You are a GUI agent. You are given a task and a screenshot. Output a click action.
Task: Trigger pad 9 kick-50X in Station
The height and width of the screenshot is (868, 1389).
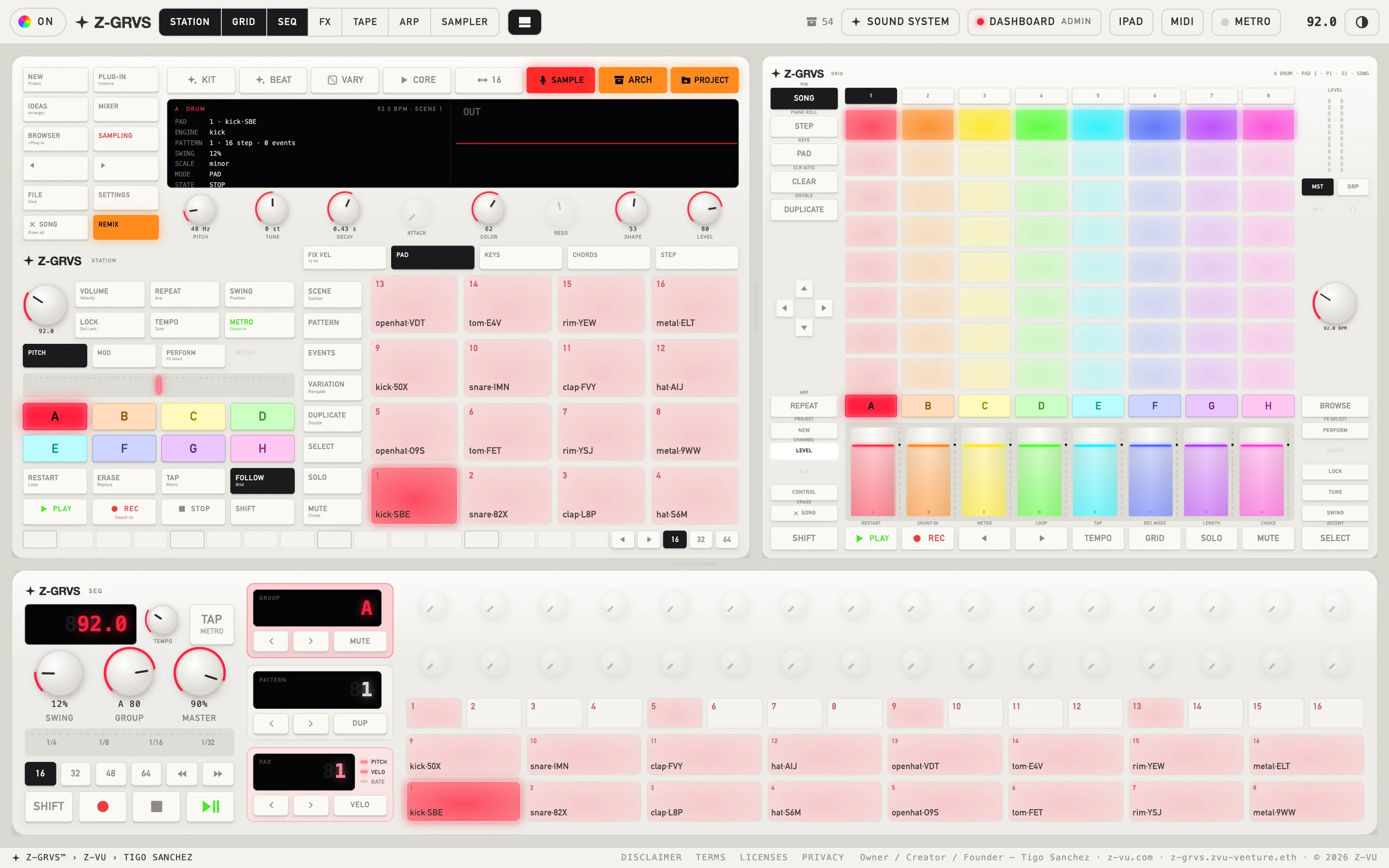[x=413, y=367]
